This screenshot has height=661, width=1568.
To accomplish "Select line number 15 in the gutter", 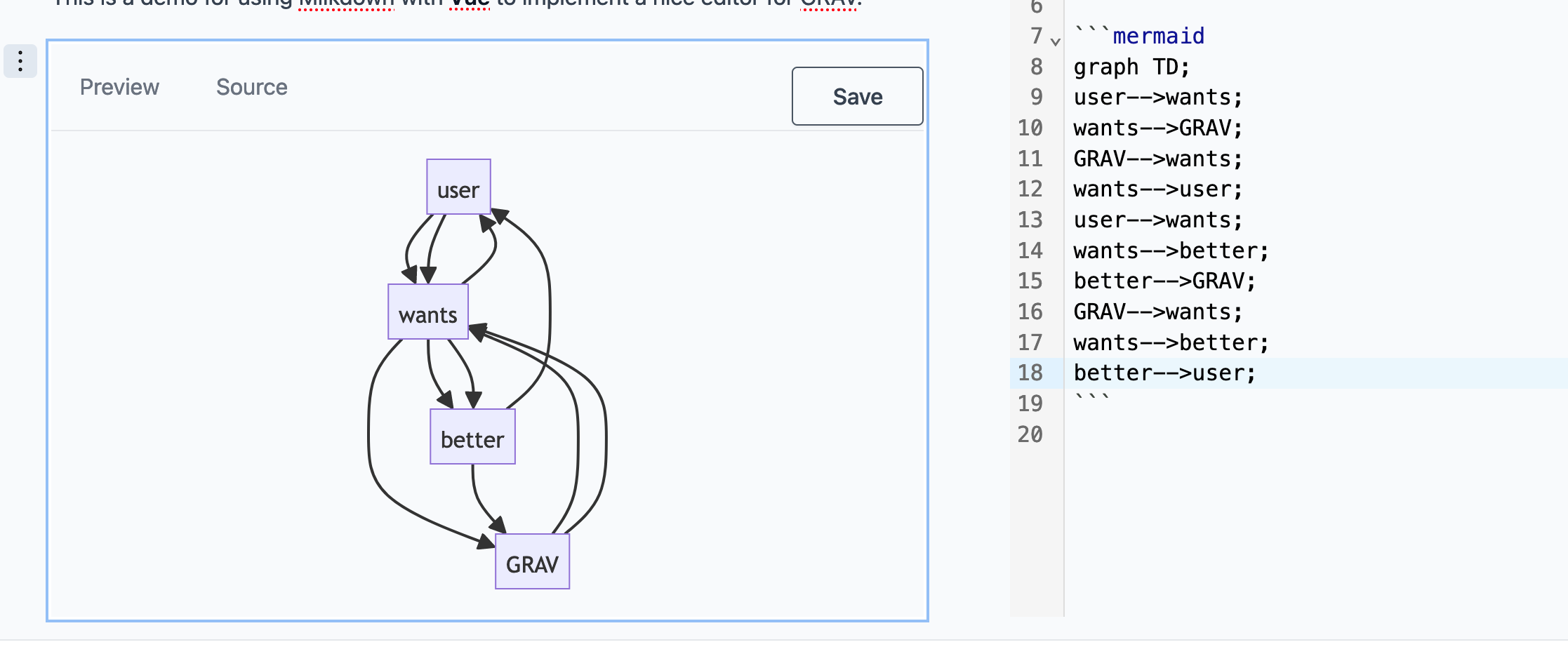I will (x=1030, y=281).
